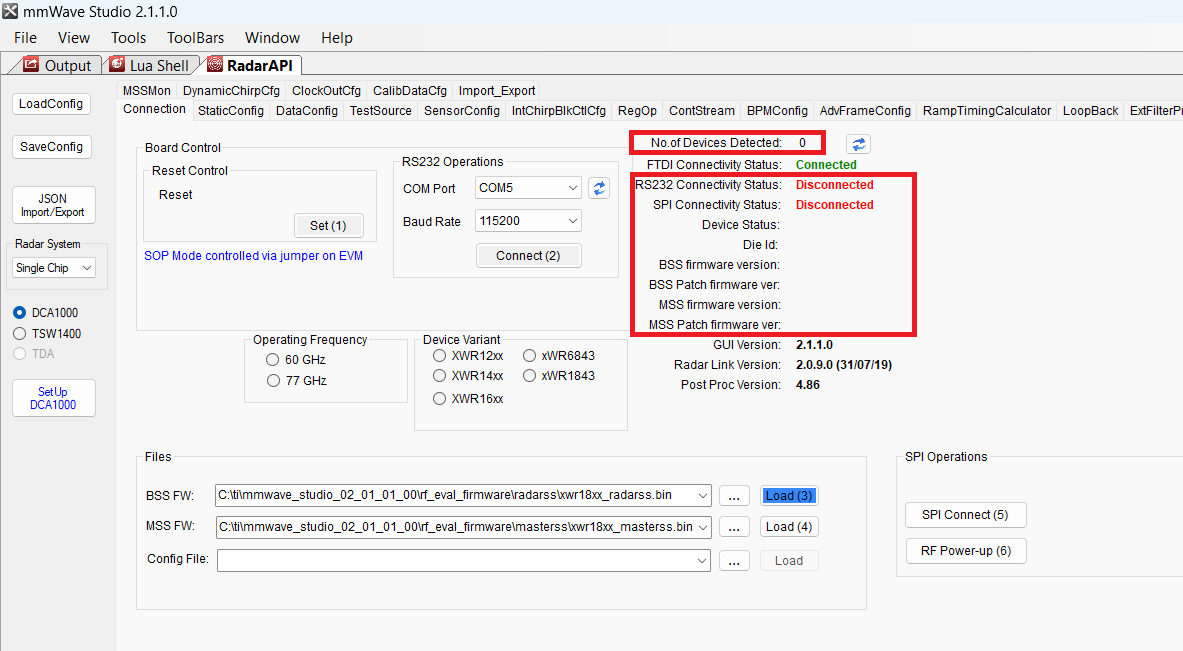Expand the BSS FW path dropdown
Viewport: 1183px width, 651px height.
(x=702, y=496)
